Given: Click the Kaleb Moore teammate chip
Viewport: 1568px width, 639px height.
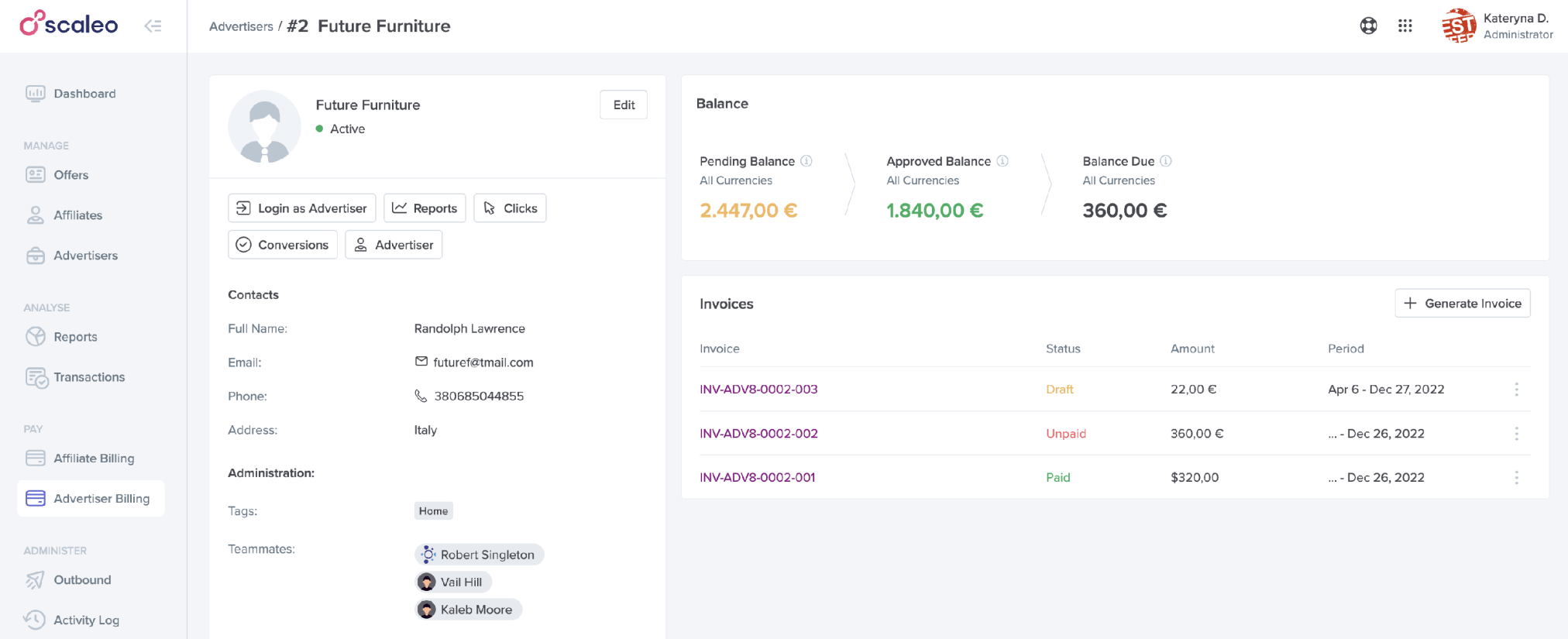Looking at the screenshot, I should (x=469, y=610).
